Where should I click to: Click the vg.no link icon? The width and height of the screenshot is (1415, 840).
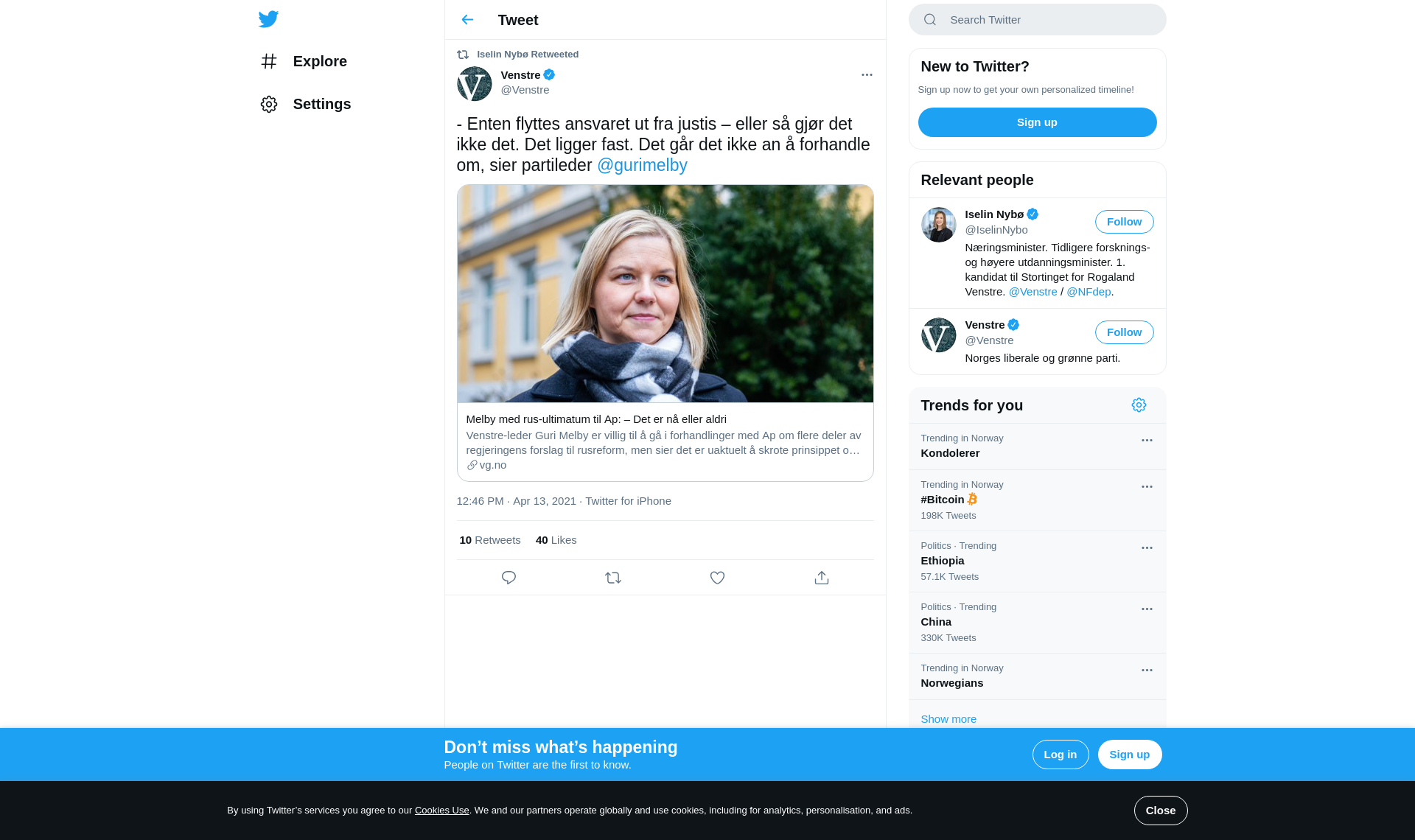pyautogui.click(x=472, y=465)
